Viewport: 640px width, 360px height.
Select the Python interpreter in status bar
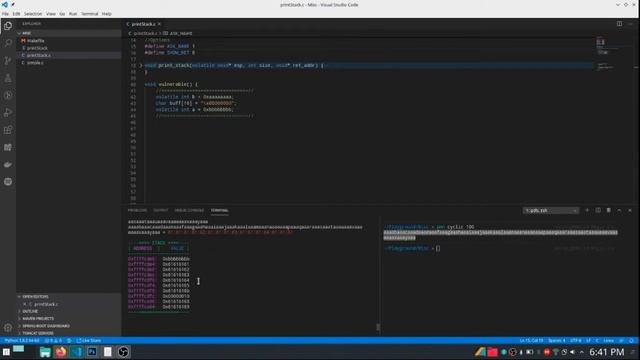coord(22,340)
